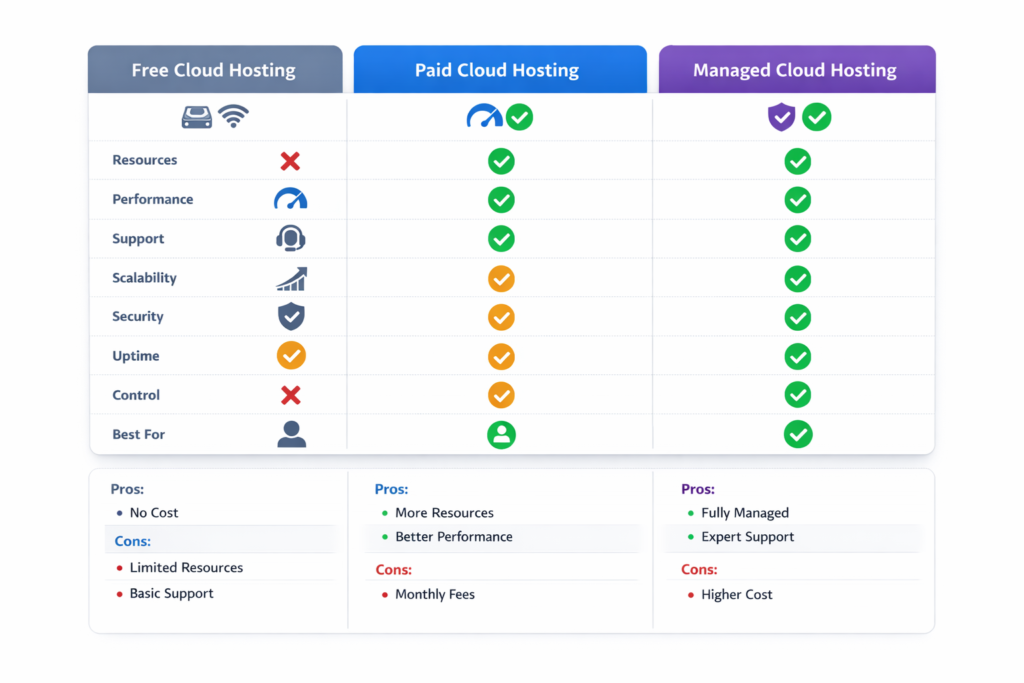
Task: Click Managed column green check for Scalability
Action: coord(797,279)
